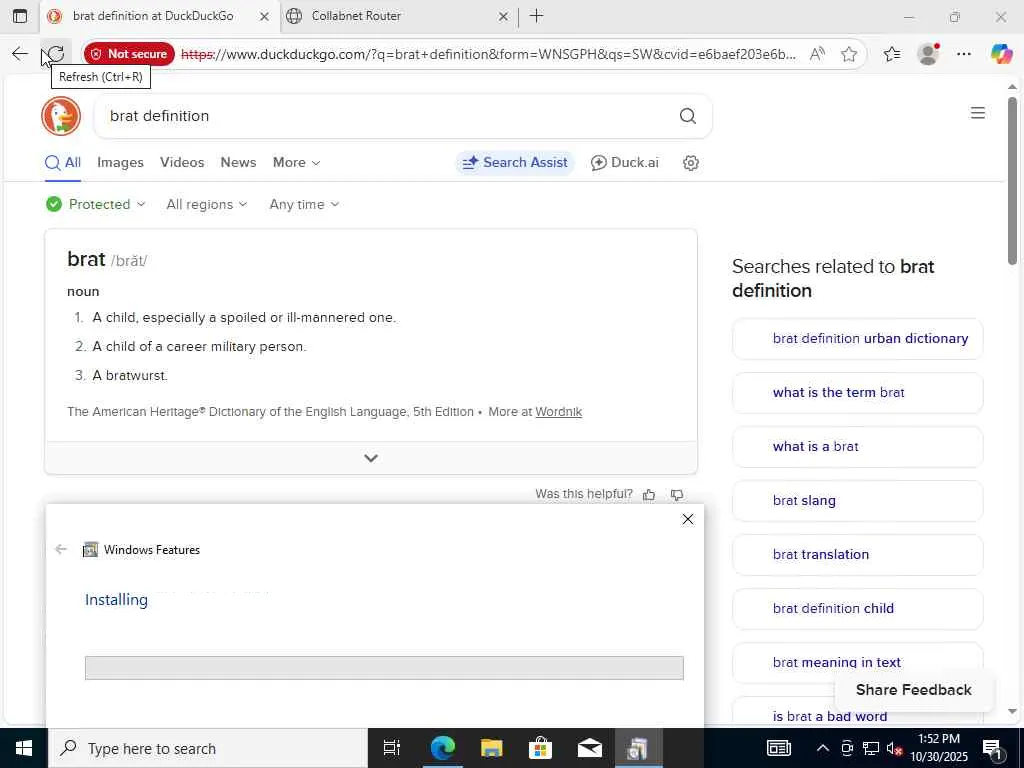Open related search brat translation
This screenshot has width=1024, height=768.
(857, 554)
